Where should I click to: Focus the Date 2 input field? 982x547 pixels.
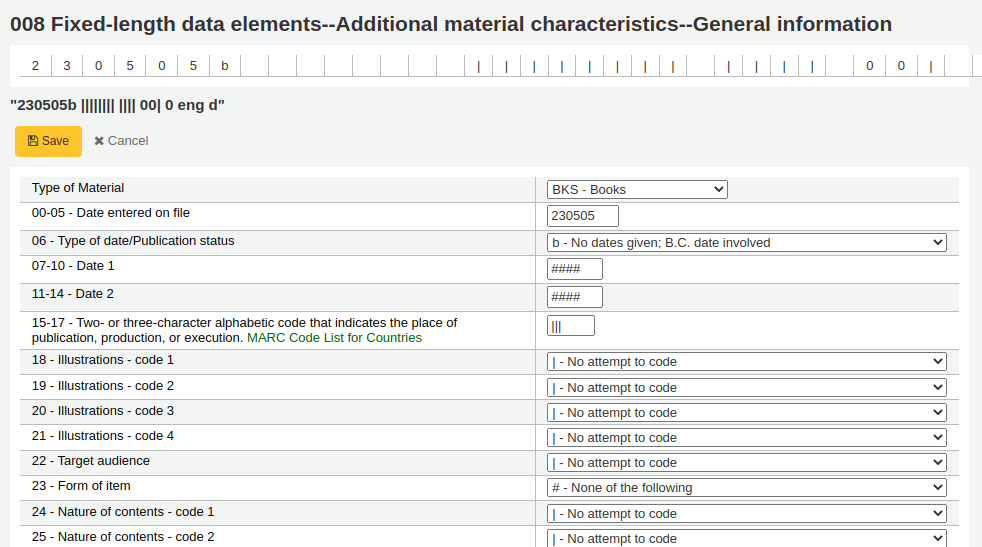pos(574,297)
